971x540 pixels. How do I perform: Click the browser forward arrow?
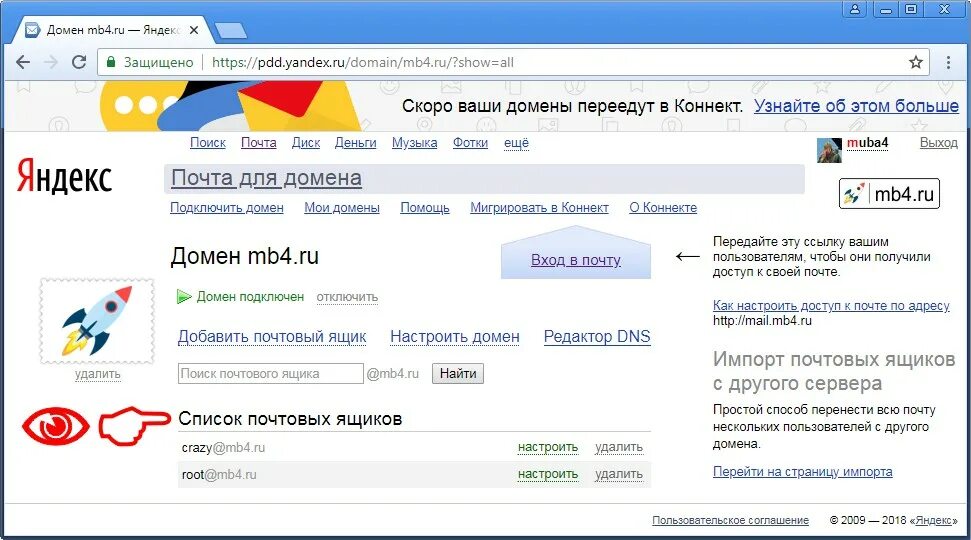51,62
